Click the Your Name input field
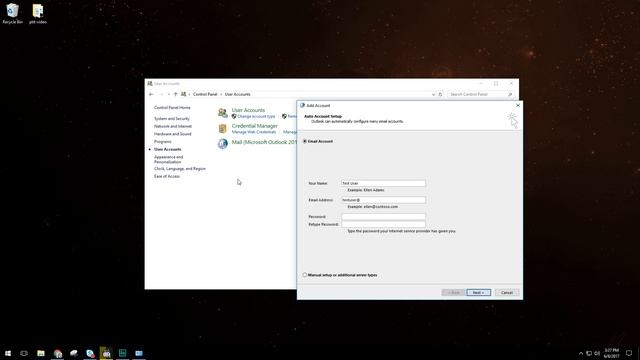 (383, 183)
